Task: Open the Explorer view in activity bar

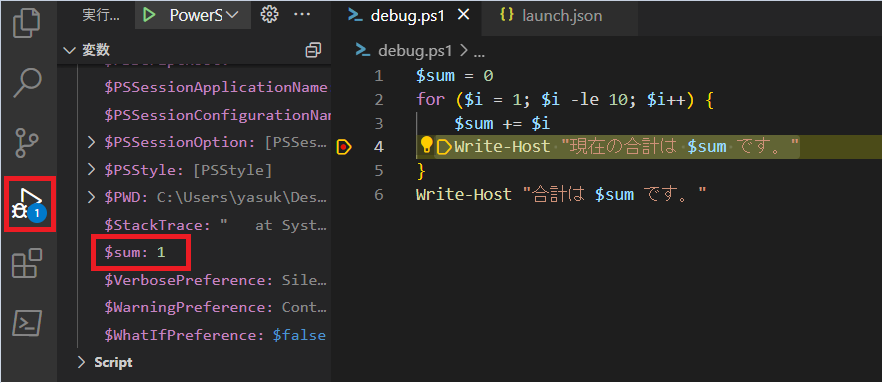Action: tap(27, 24)
